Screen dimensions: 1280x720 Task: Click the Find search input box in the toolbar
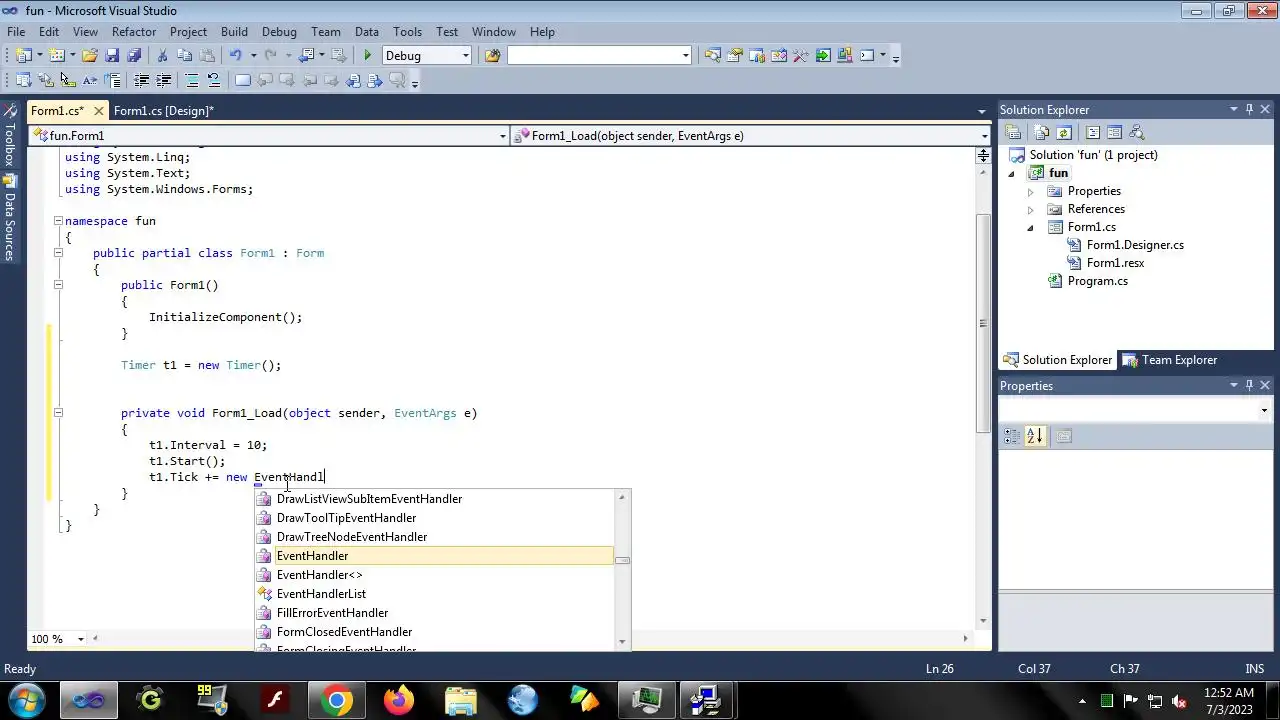599,55
